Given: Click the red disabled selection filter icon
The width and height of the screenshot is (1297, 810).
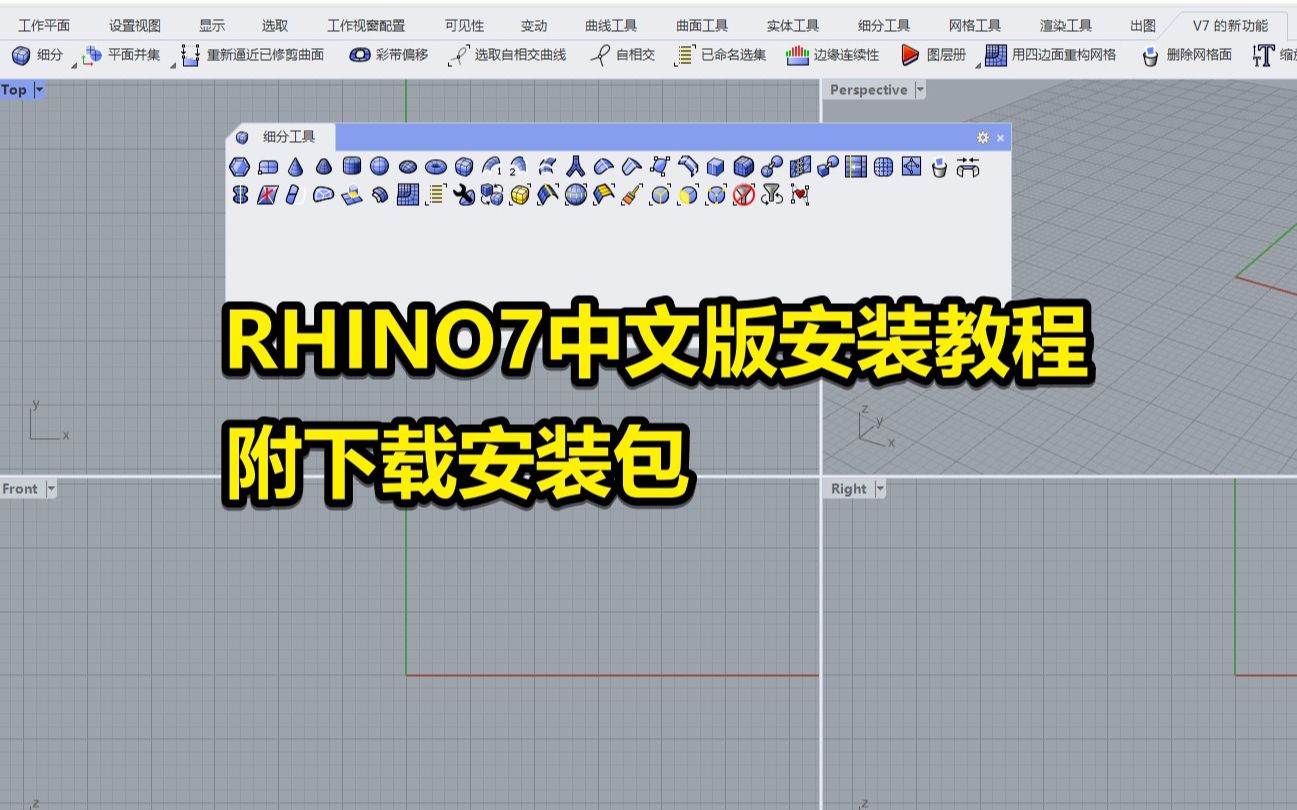Looking at the screenshot, I should point(743,195).
